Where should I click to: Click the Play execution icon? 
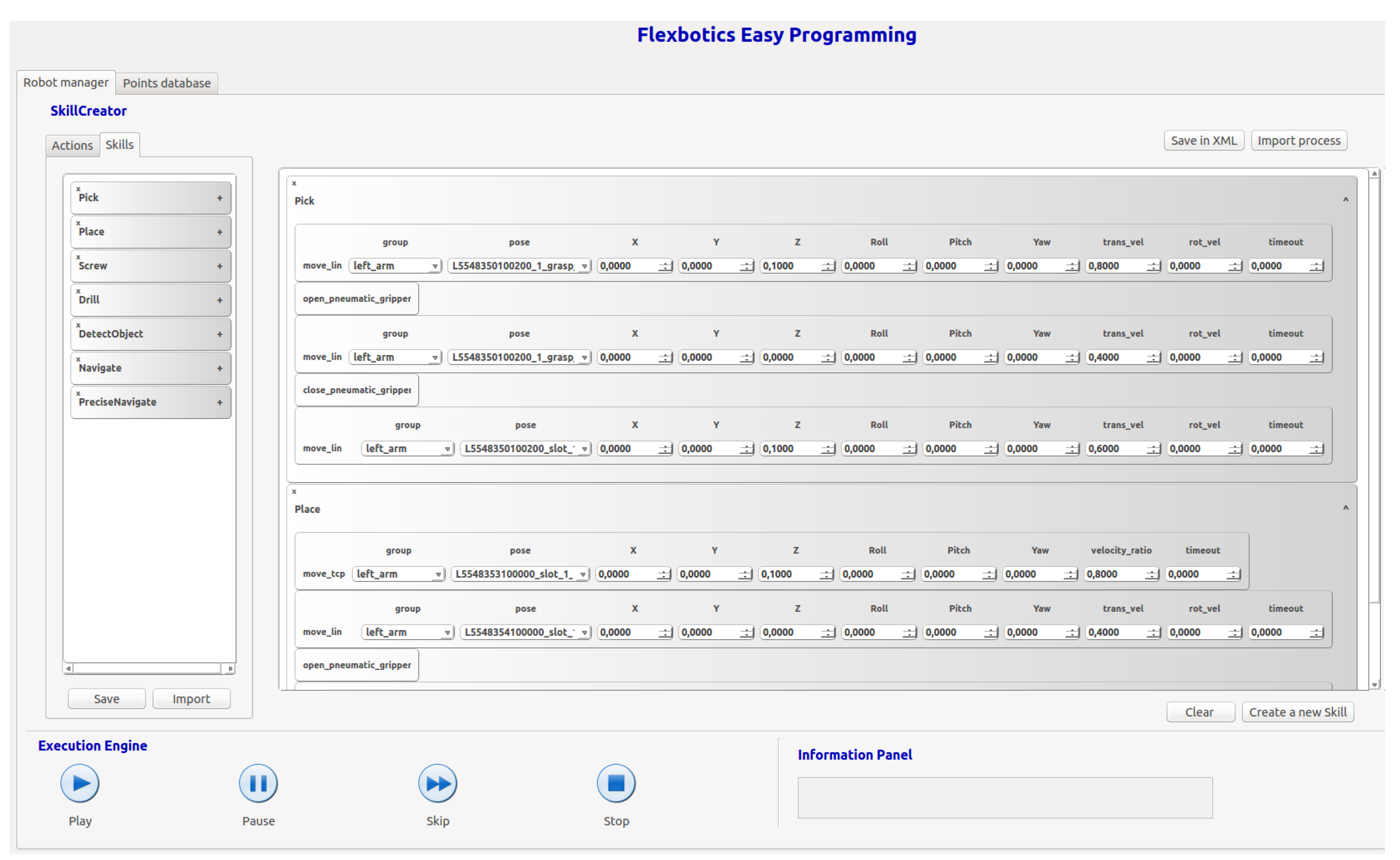click(x=80, y=783)
